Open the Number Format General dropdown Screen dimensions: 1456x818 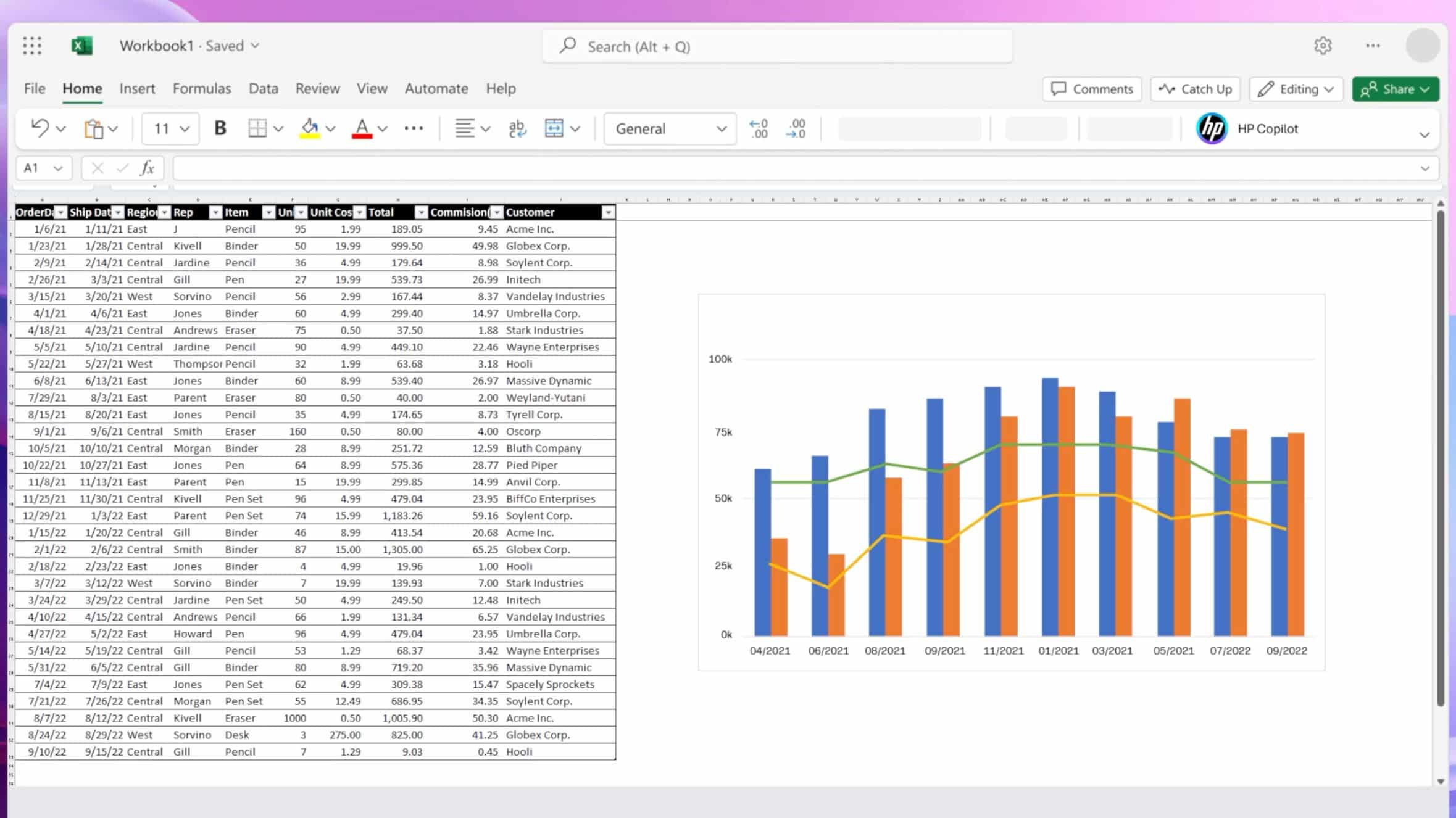tap(670, 128)
